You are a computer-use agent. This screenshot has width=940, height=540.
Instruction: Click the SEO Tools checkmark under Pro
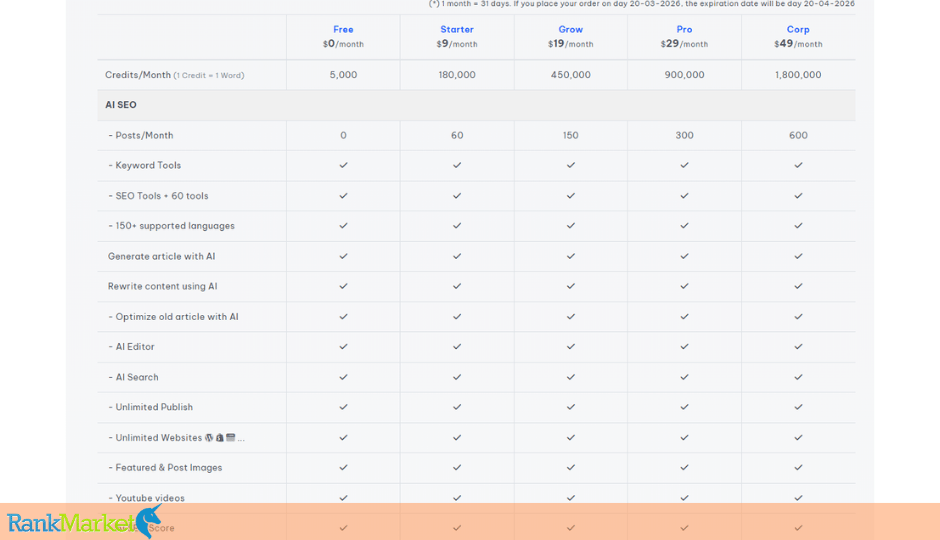[x=685, y=195]
